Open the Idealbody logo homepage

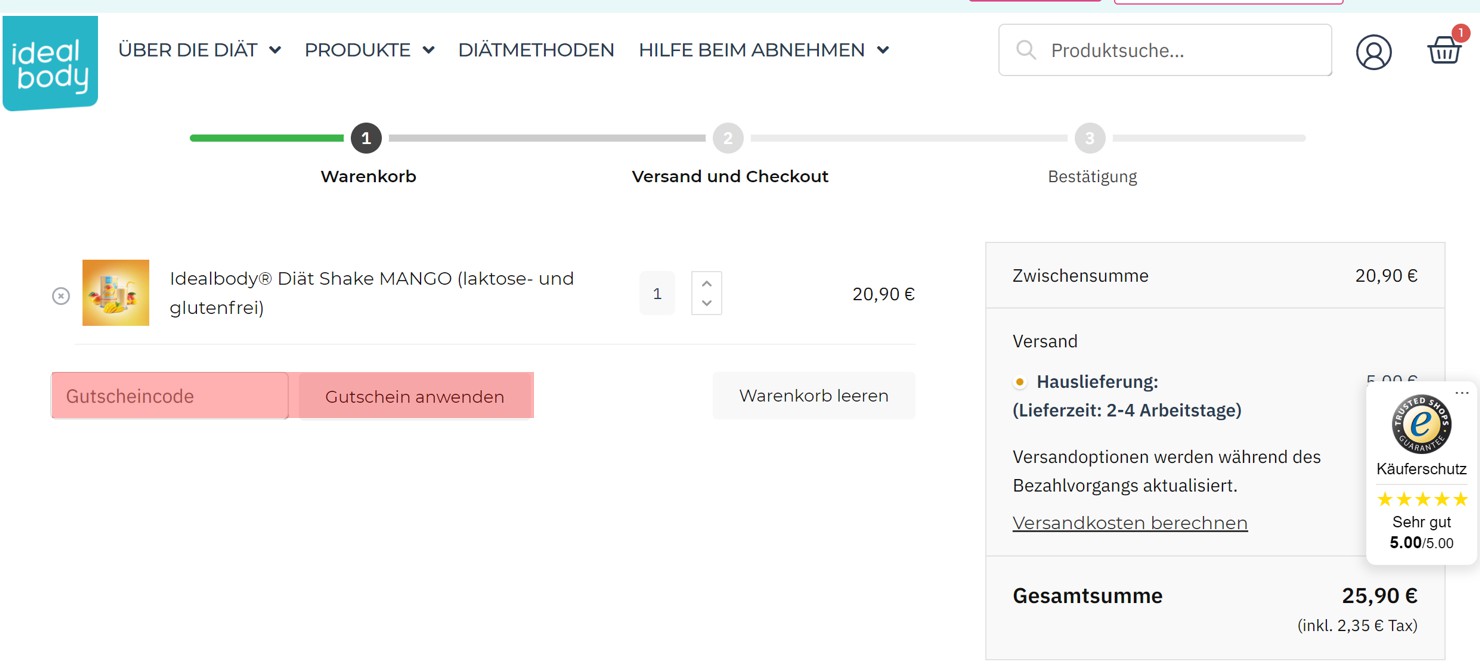50,63
